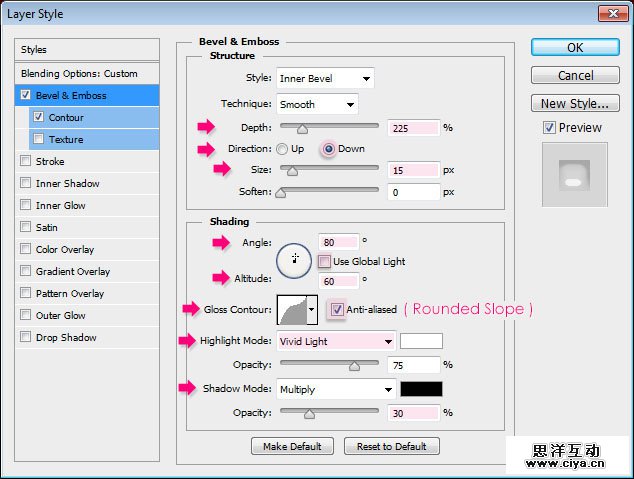634x479 pixels.
Task: Open the Technique dropdown showing Smooth
Action: point(316,104)
